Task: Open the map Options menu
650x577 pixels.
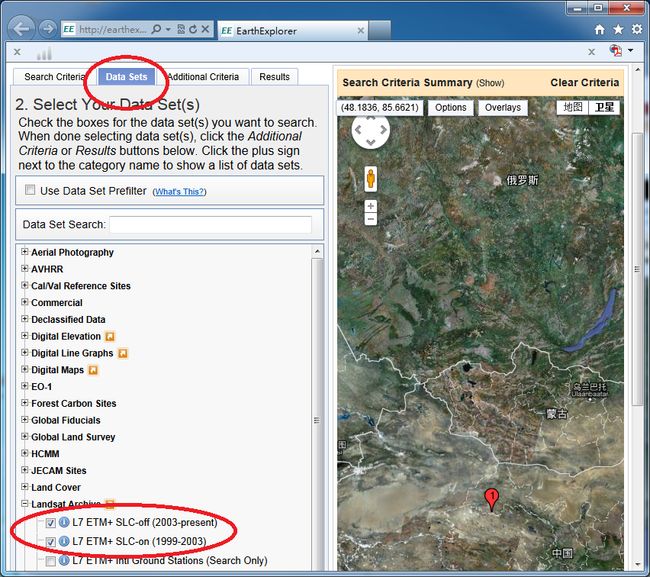Action: pyautogui.click(x=451, y=107)
